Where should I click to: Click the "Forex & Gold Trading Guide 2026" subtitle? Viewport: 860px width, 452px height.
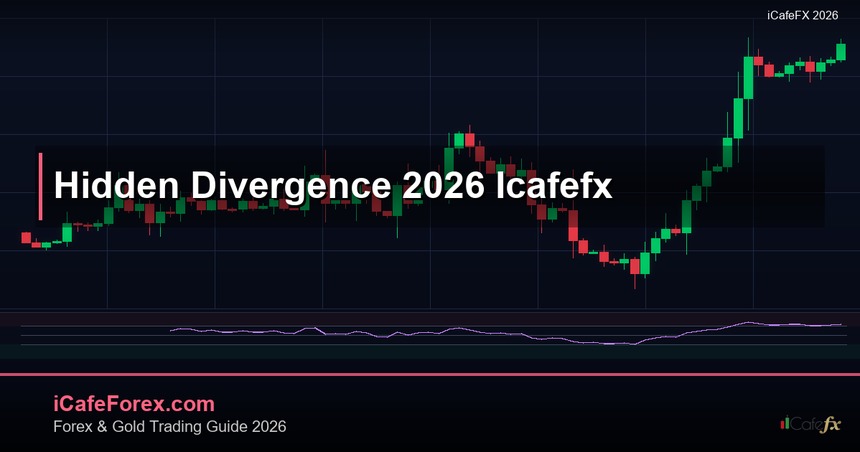169,427
